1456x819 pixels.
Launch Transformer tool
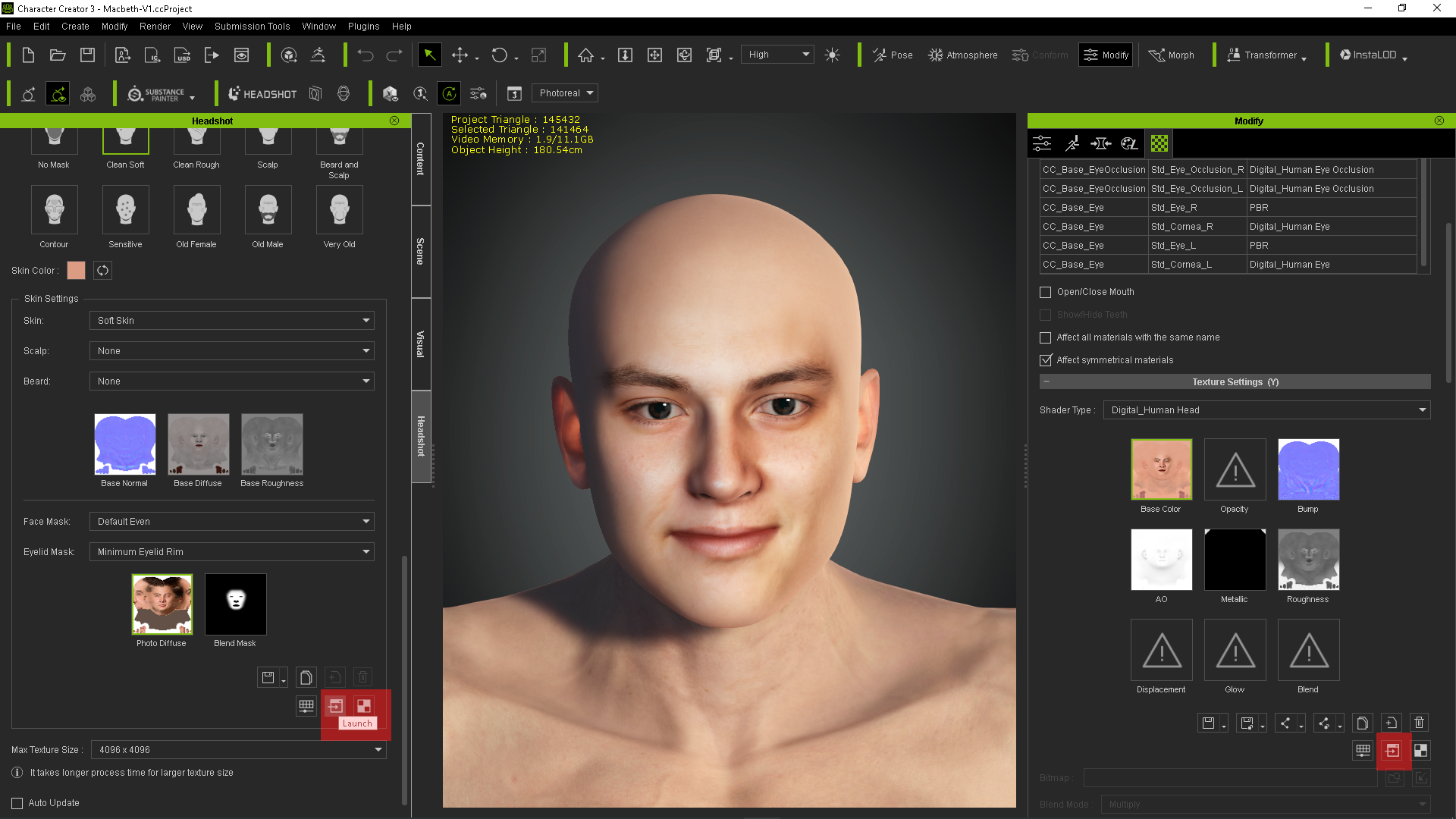coord(1266,55)
